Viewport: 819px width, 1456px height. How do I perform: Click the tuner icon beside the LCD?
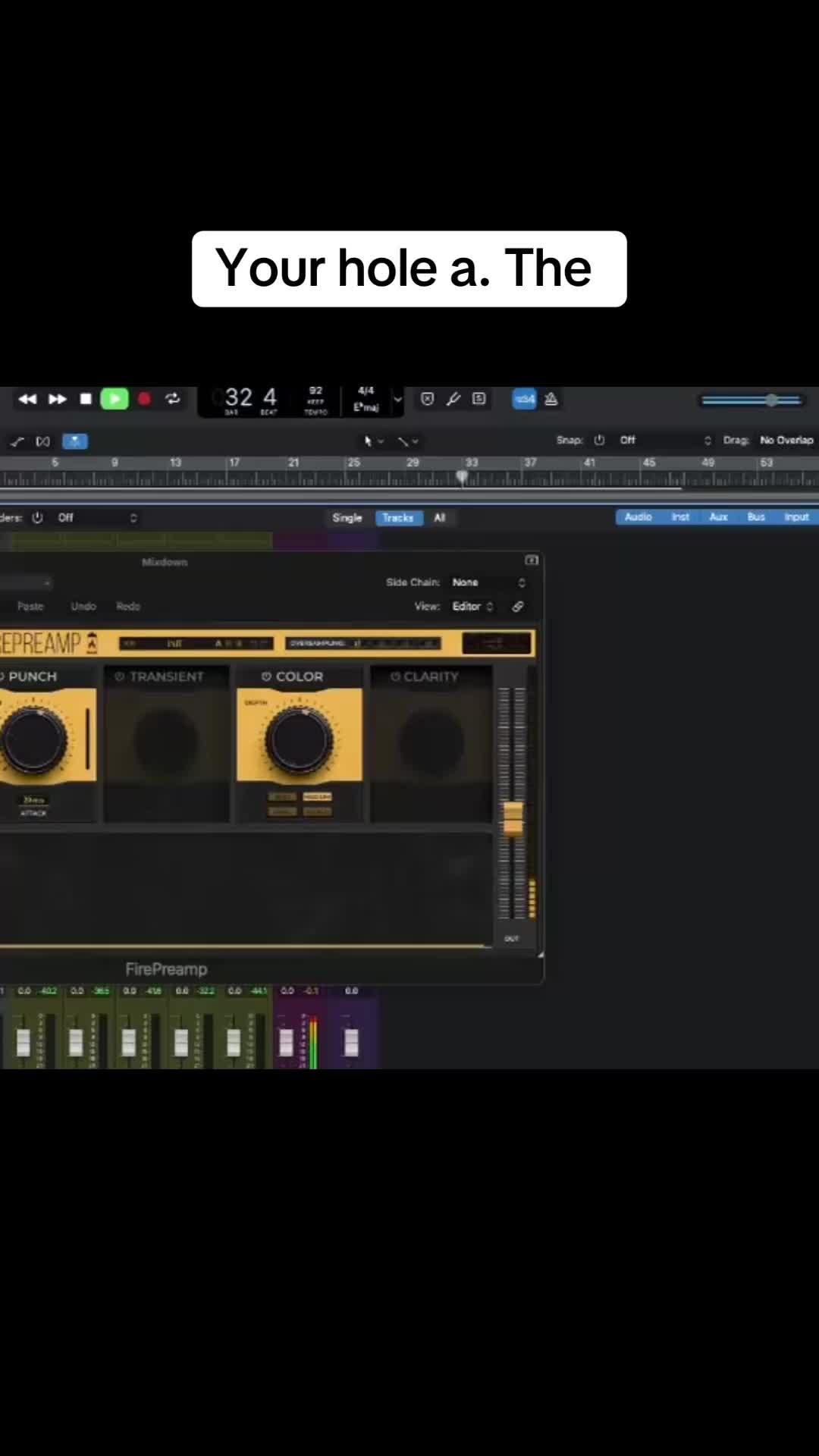pos(428,399)
